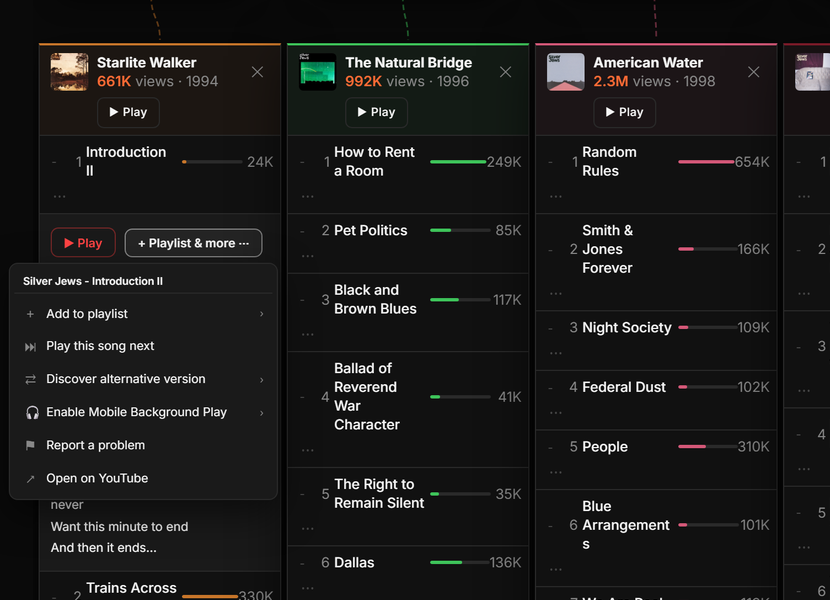The width and height of the screenshot is (830, 600).
Task: Click the skip-next icon beside Play this song next
Action: coord(30,347)
